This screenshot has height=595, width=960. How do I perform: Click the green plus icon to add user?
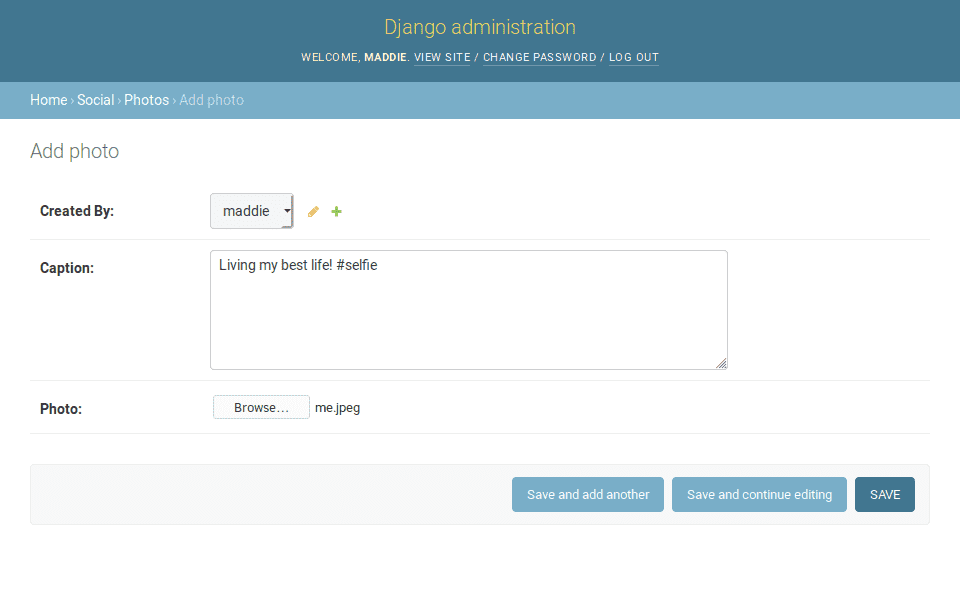(336, 212)
